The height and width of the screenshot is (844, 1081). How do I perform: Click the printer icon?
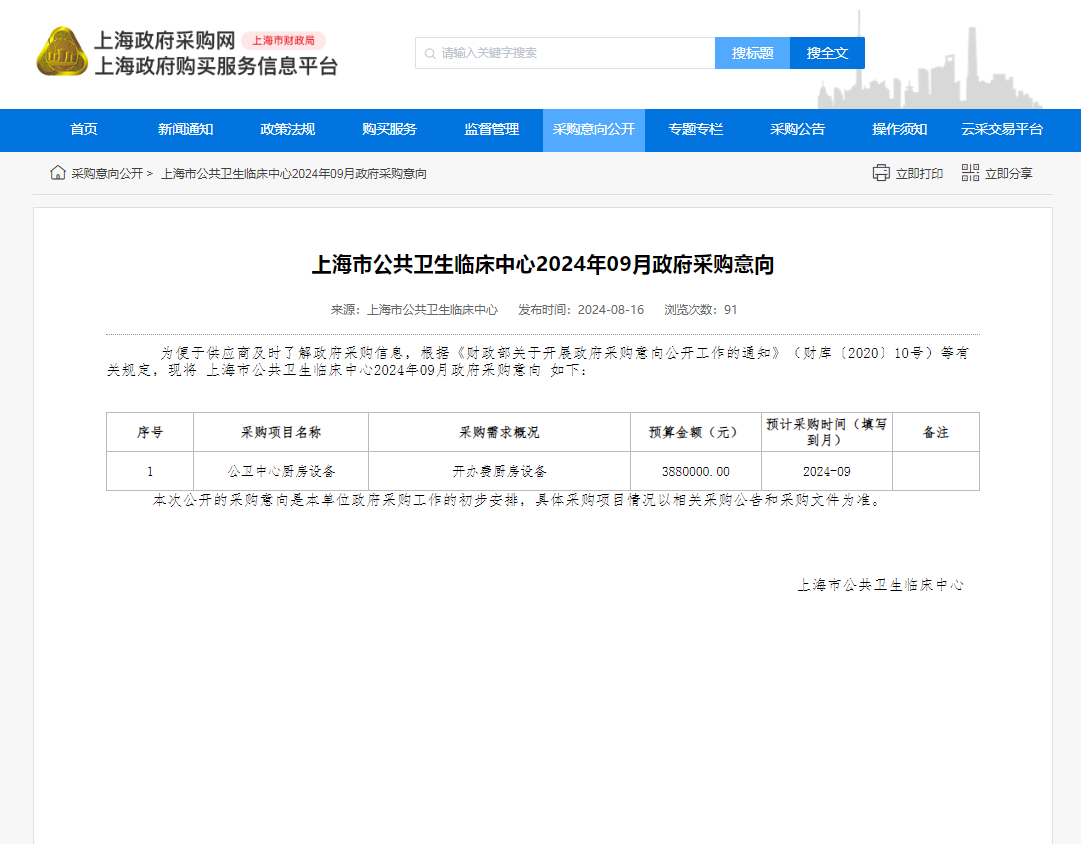pyautogui.click(x=881, y=173)
